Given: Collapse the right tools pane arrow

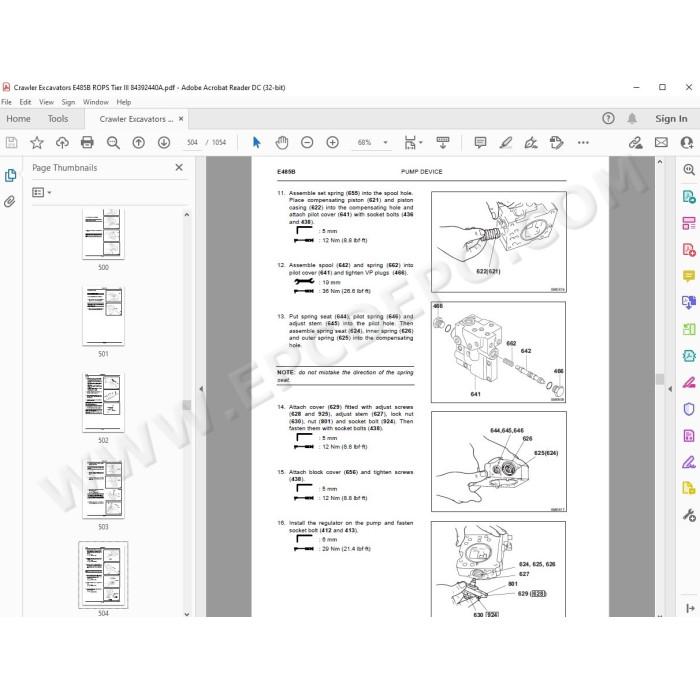Looking at the screenshot, I should (x=670, y=389).
